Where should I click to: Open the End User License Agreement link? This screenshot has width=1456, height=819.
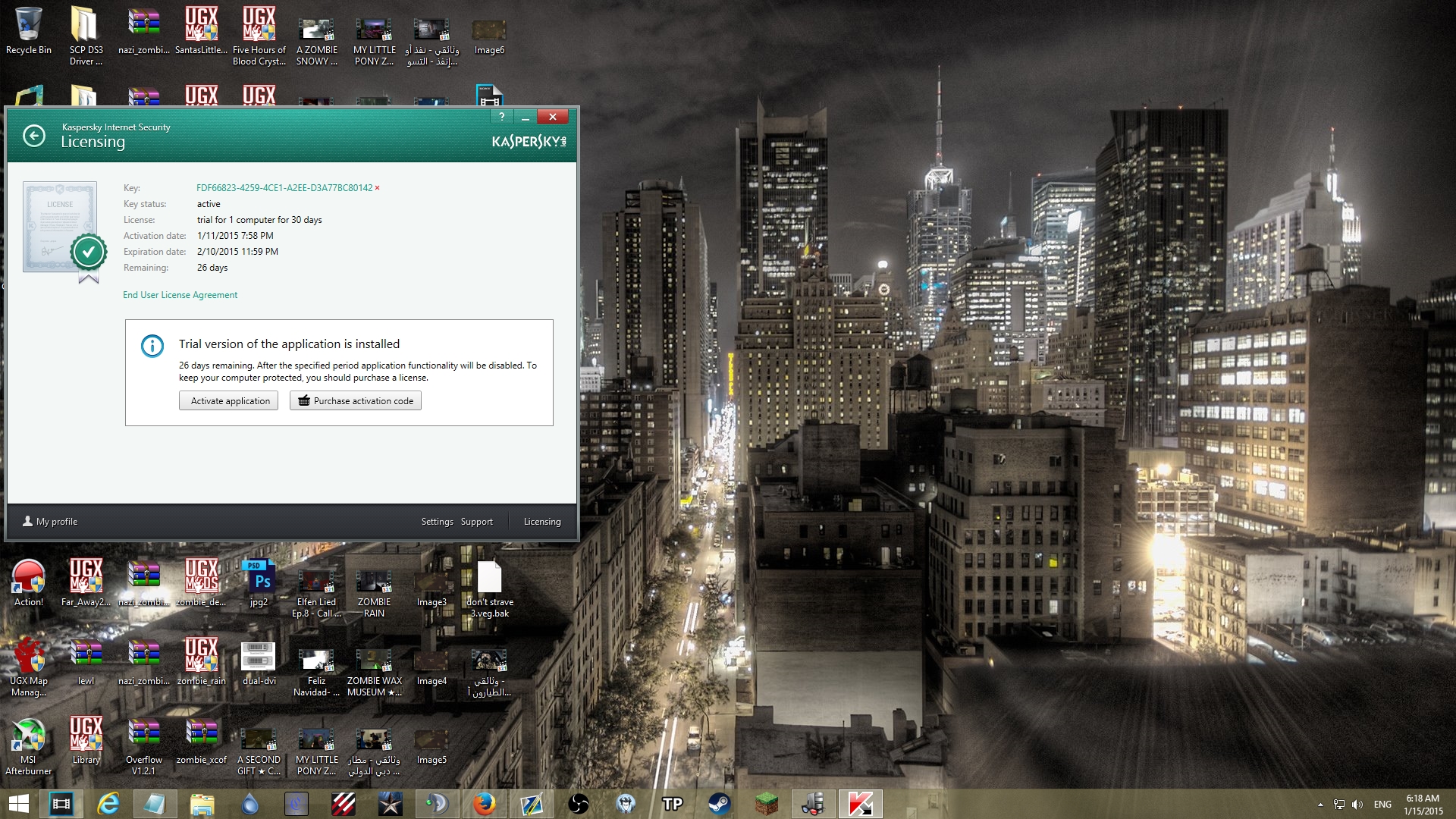[x=180, y=295]
